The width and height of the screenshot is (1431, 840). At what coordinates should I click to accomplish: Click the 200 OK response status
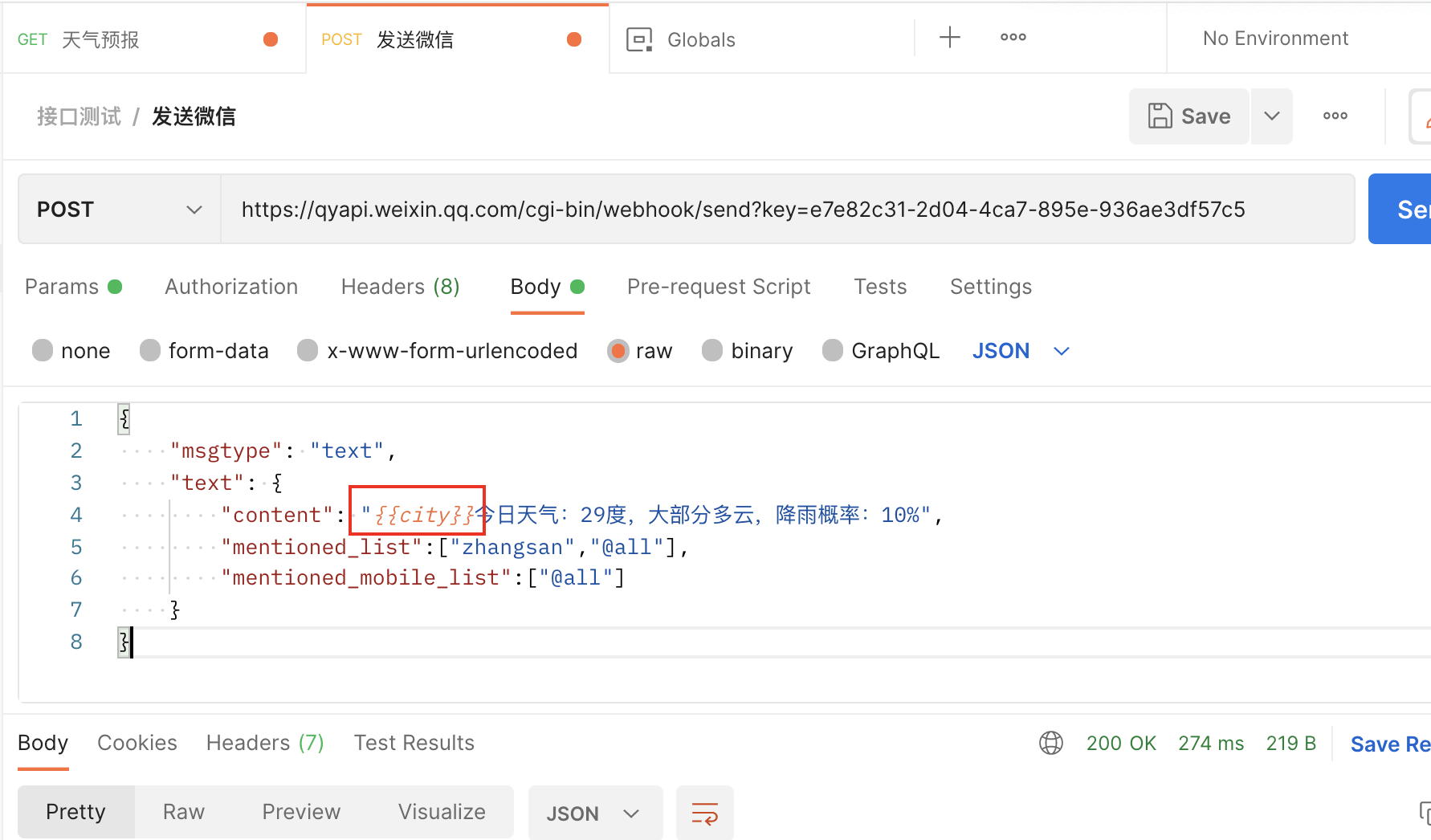click(x=1121, y=744)
